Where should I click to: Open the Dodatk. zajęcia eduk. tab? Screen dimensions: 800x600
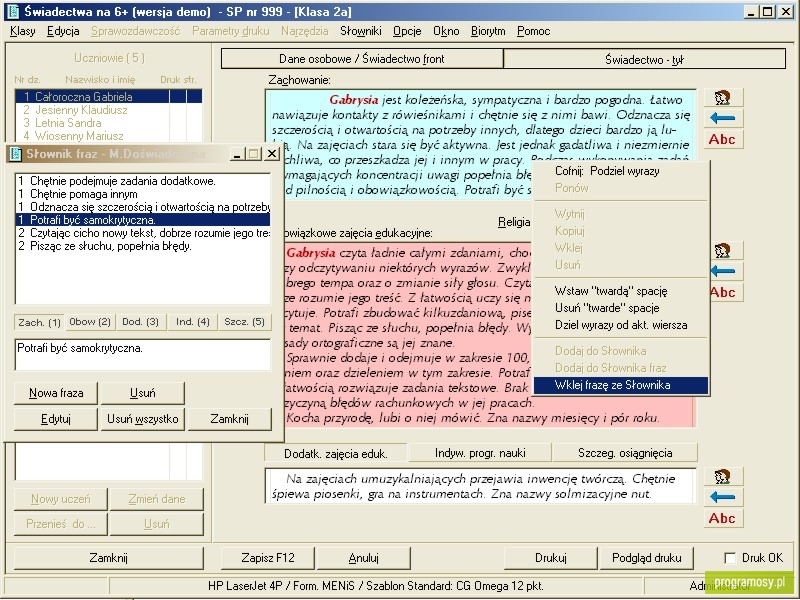tap(336, 454)
